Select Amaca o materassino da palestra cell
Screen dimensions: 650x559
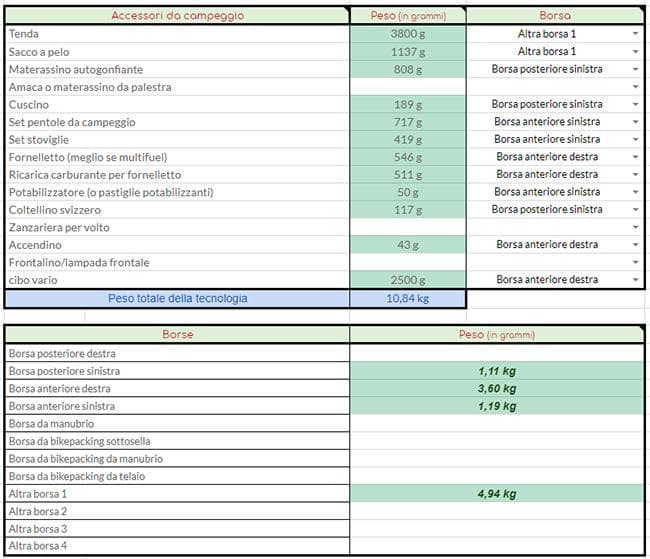[x=177, y=87]
